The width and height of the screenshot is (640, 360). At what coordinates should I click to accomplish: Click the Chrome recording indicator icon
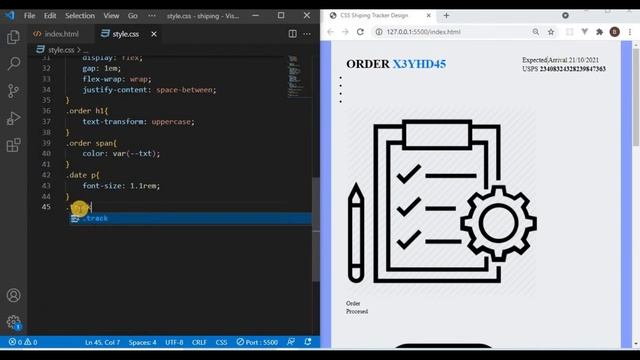[x=565, y=16]
